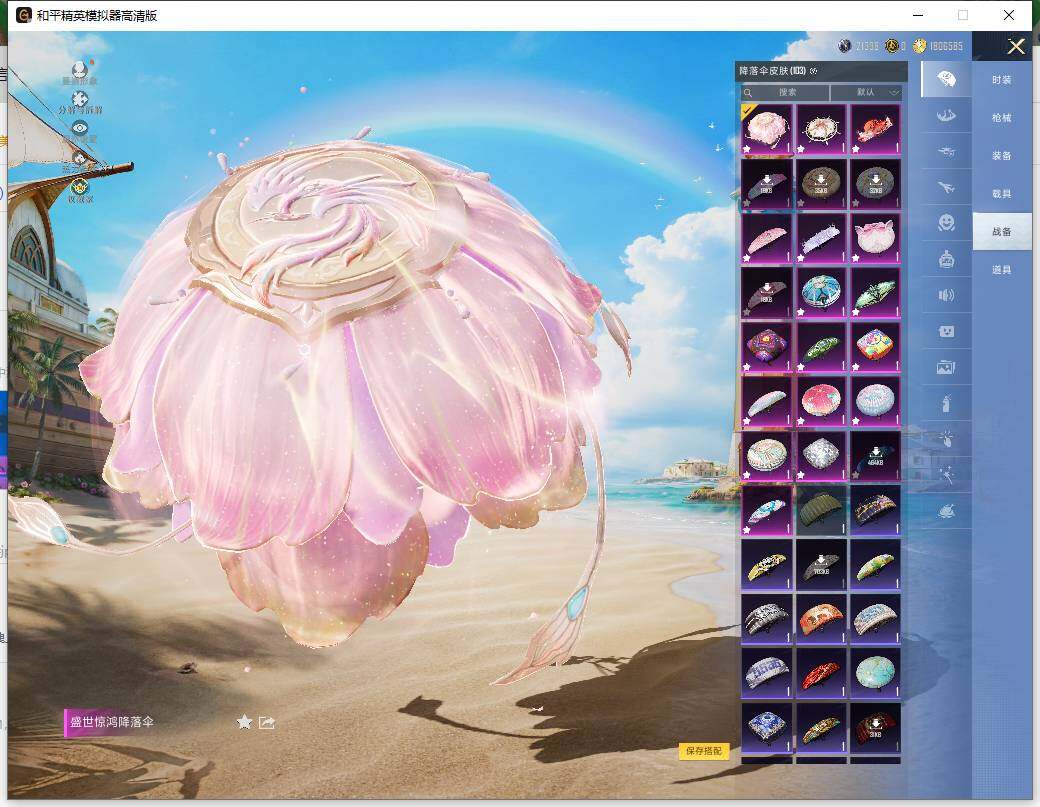Switch to the 装备 tab
Screen dimensions: 1040x807
coord(1002,155)
